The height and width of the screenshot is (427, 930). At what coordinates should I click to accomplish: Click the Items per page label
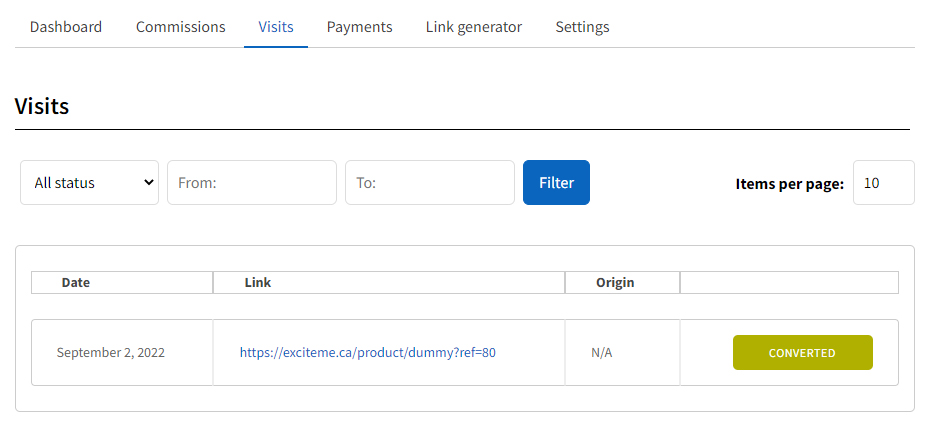(x=789, y=184)
